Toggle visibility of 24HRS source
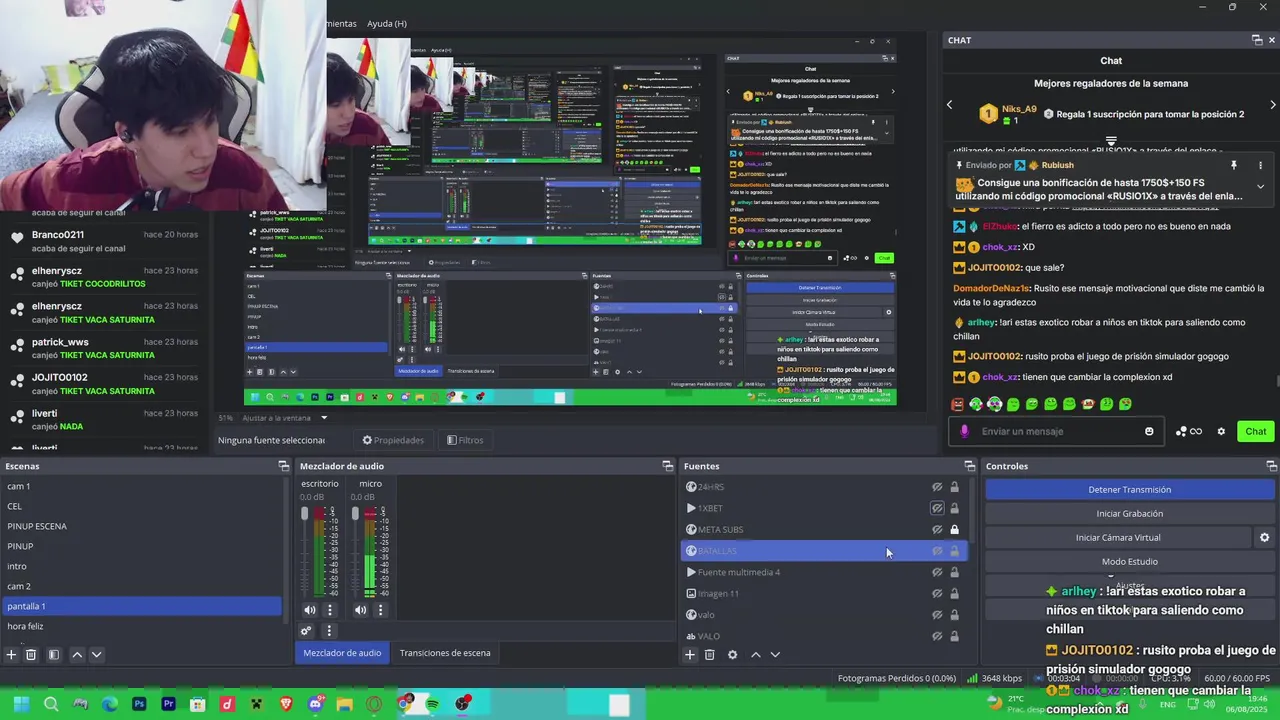The width and height of the screenshot is (1280, 720). coord(937,487)
